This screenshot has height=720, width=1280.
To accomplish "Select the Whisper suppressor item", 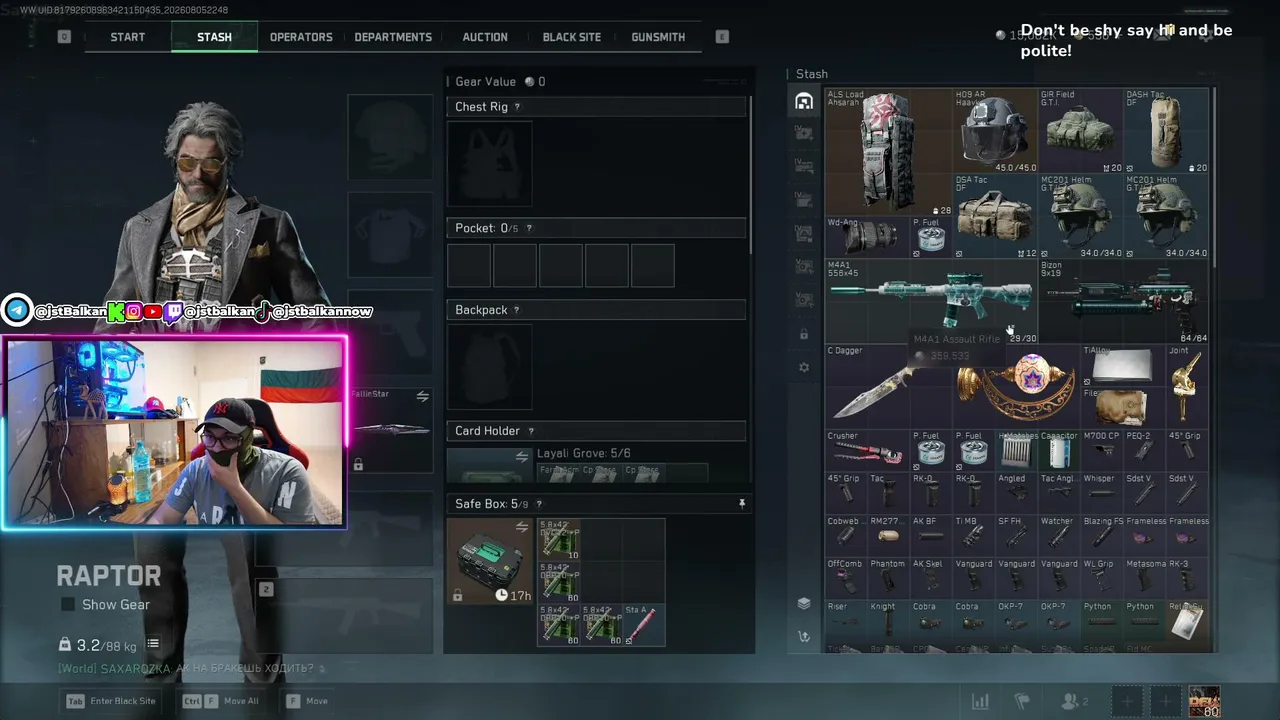I will point(1102,492).
